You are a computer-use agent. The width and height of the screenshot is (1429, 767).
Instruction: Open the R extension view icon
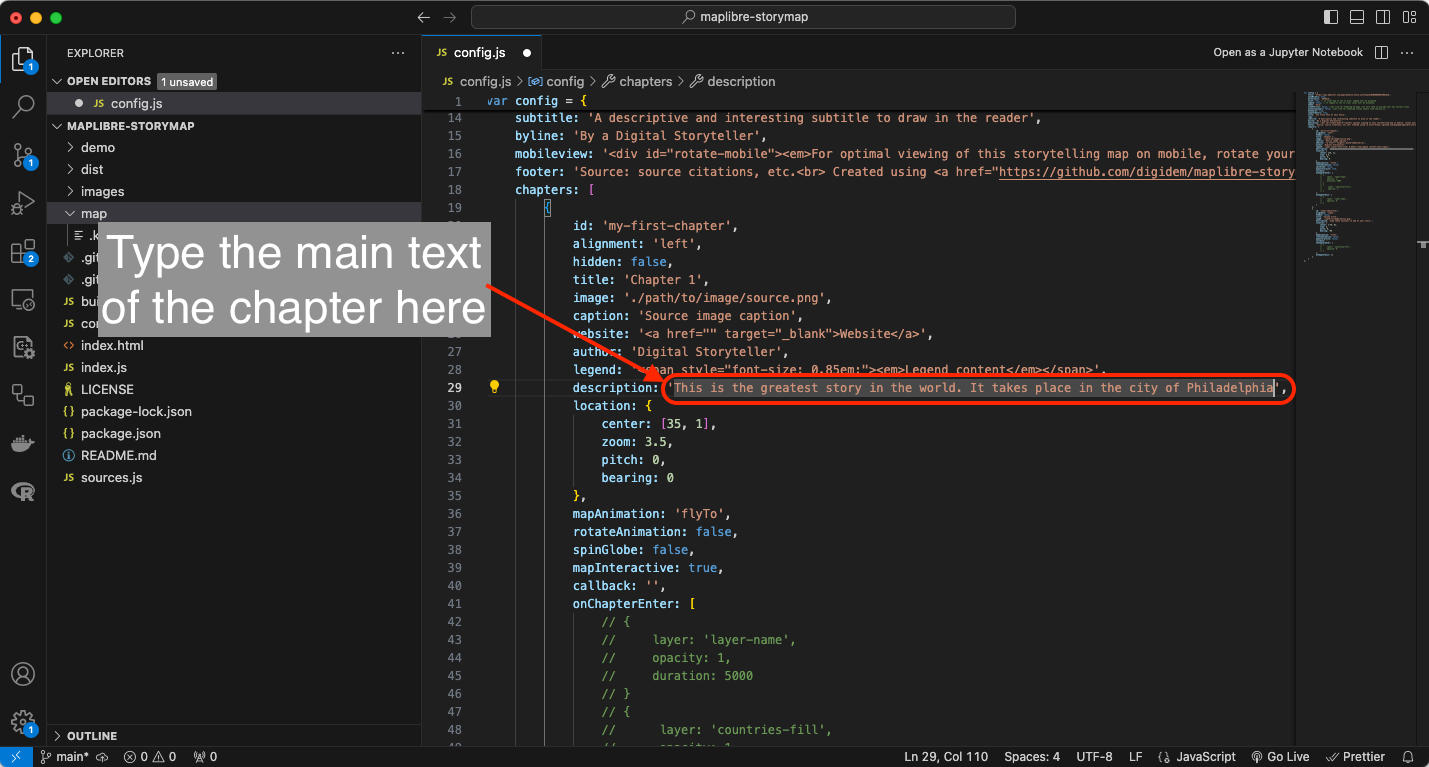click(x=23, y=492)
